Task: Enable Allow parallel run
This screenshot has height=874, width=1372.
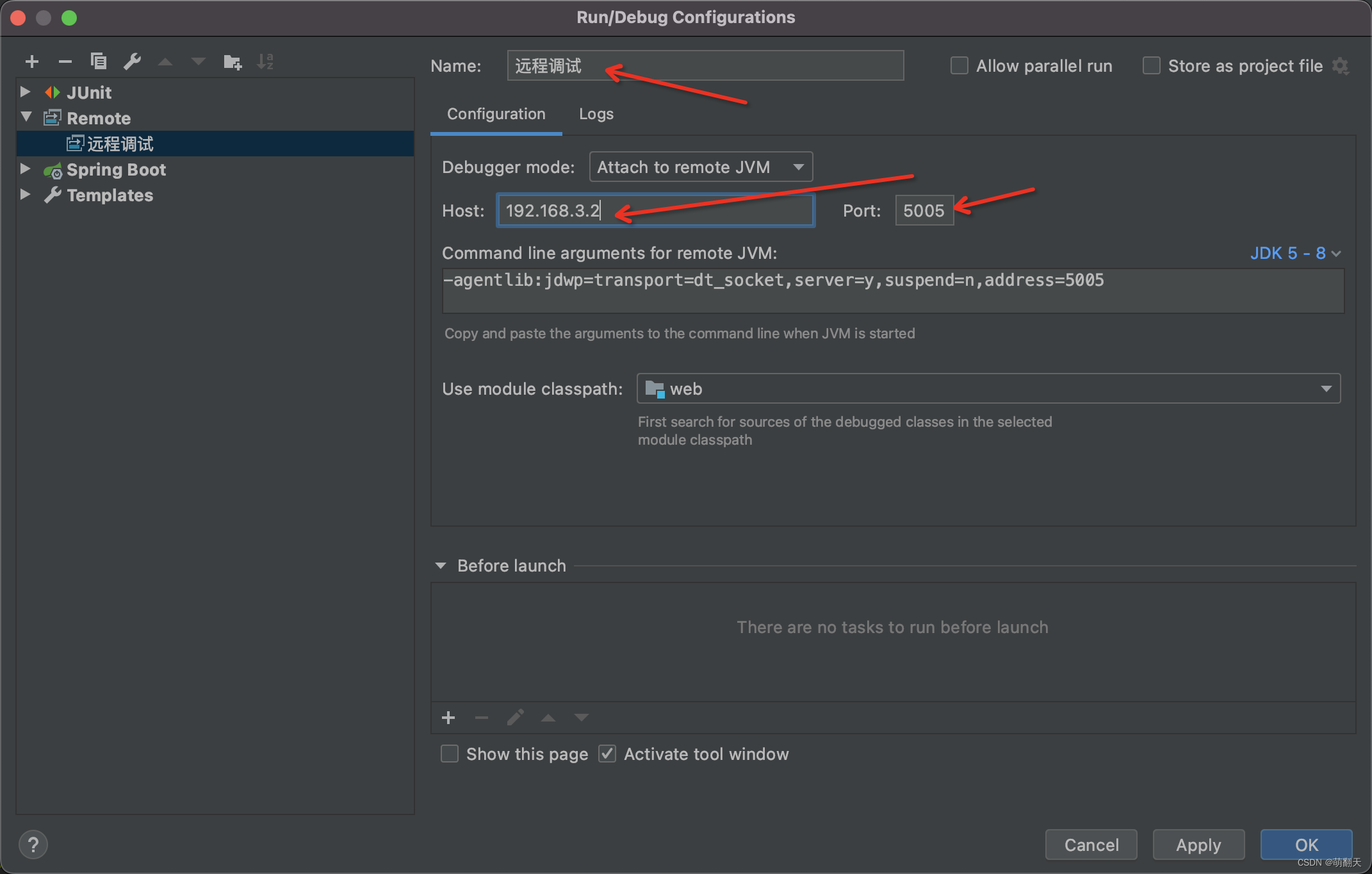Action: point(959,65)
